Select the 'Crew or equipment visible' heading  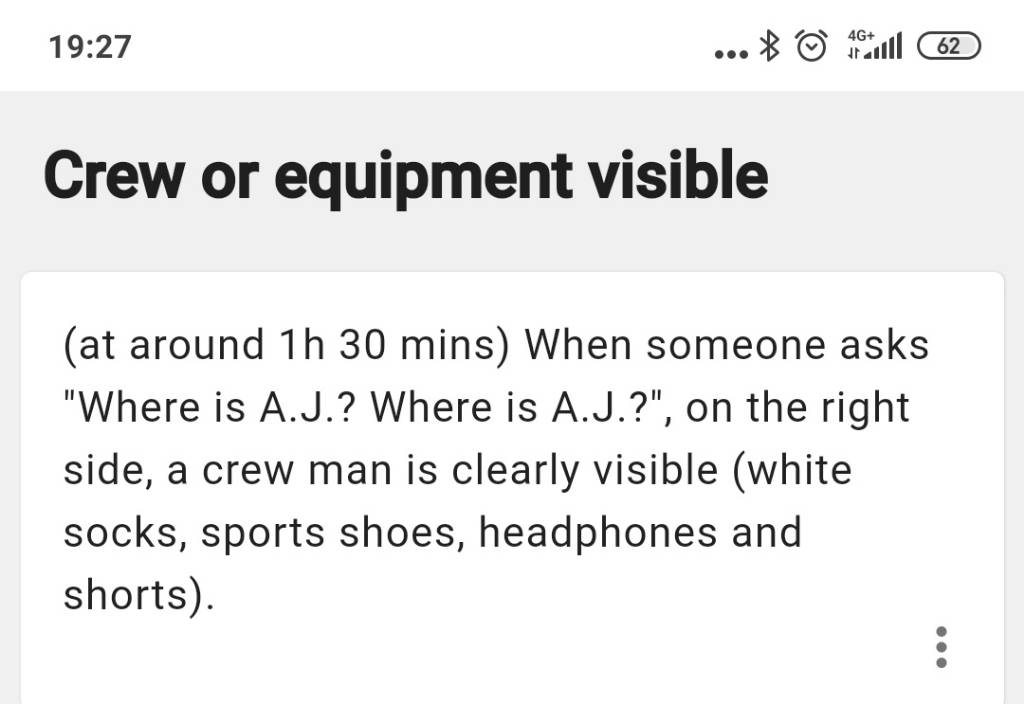(406, 176)
